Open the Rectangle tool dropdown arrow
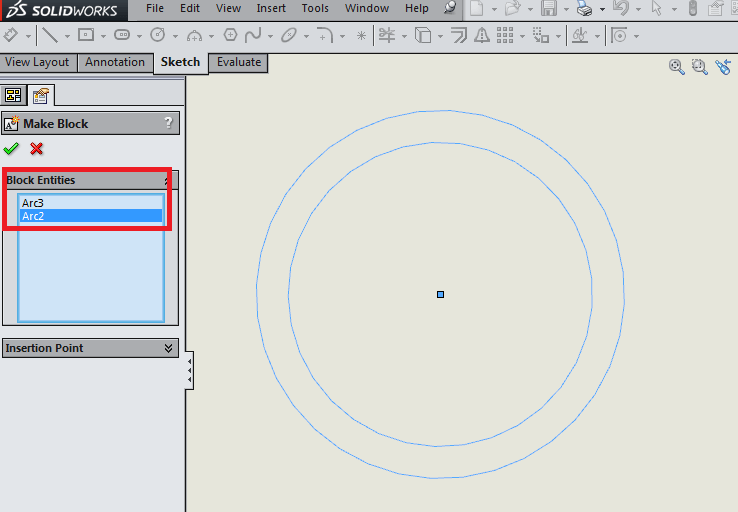 (x=103, y=36)
